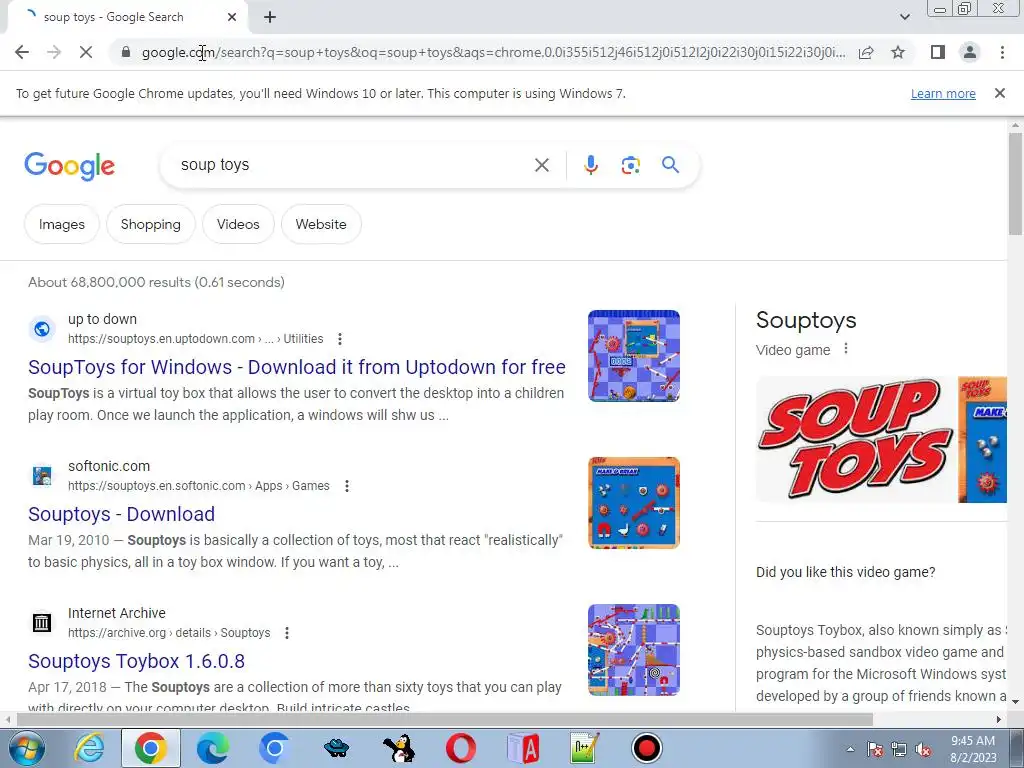Open Internet Archive result thumbnail image
The width and height of the screenshot is (1024, 768).
click(633, 650)
